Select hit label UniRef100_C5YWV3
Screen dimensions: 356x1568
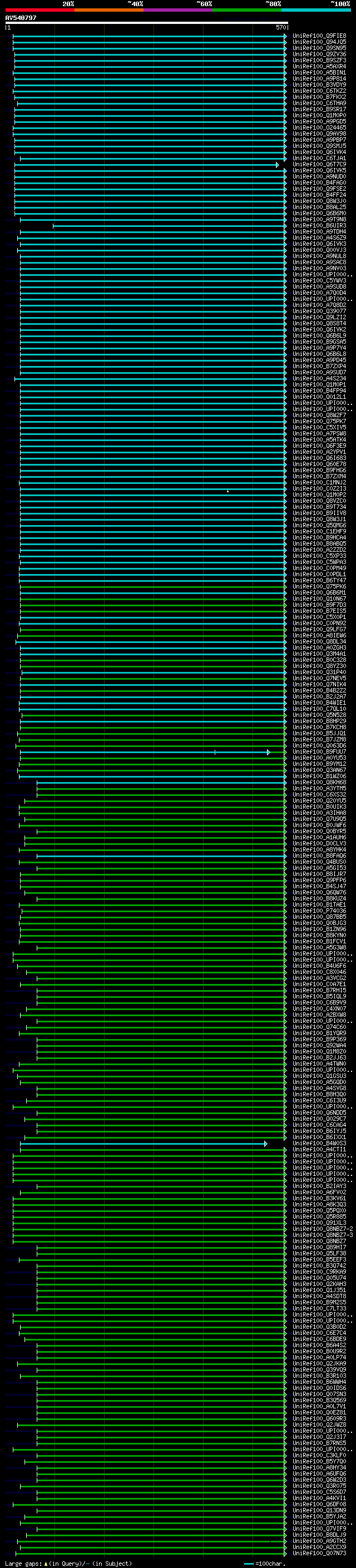coord(319,280)
